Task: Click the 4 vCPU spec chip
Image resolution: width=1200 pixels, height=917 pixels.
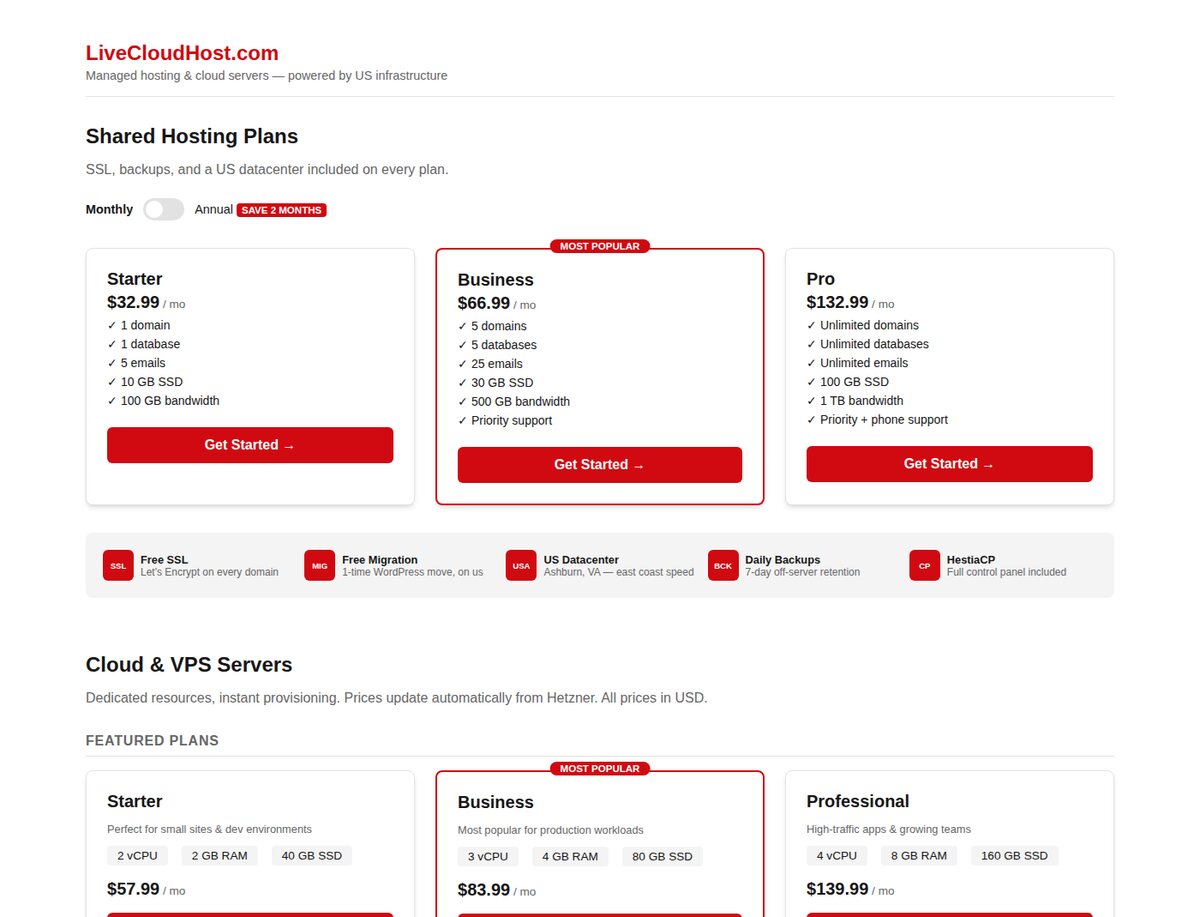Action: [x=837, y=856]
